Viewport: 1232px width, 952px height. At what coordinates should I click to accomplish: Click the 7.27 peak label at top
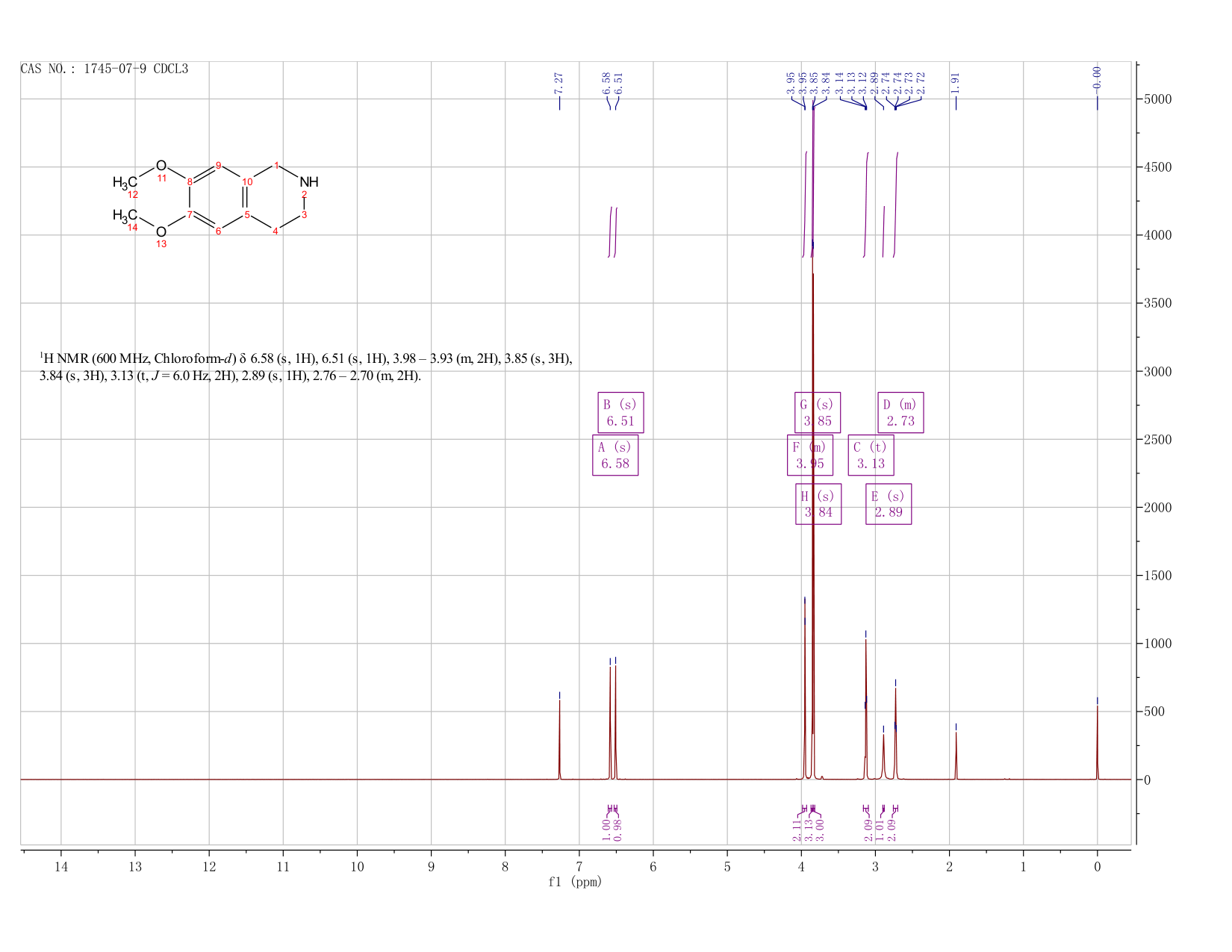tap(559, 83)
